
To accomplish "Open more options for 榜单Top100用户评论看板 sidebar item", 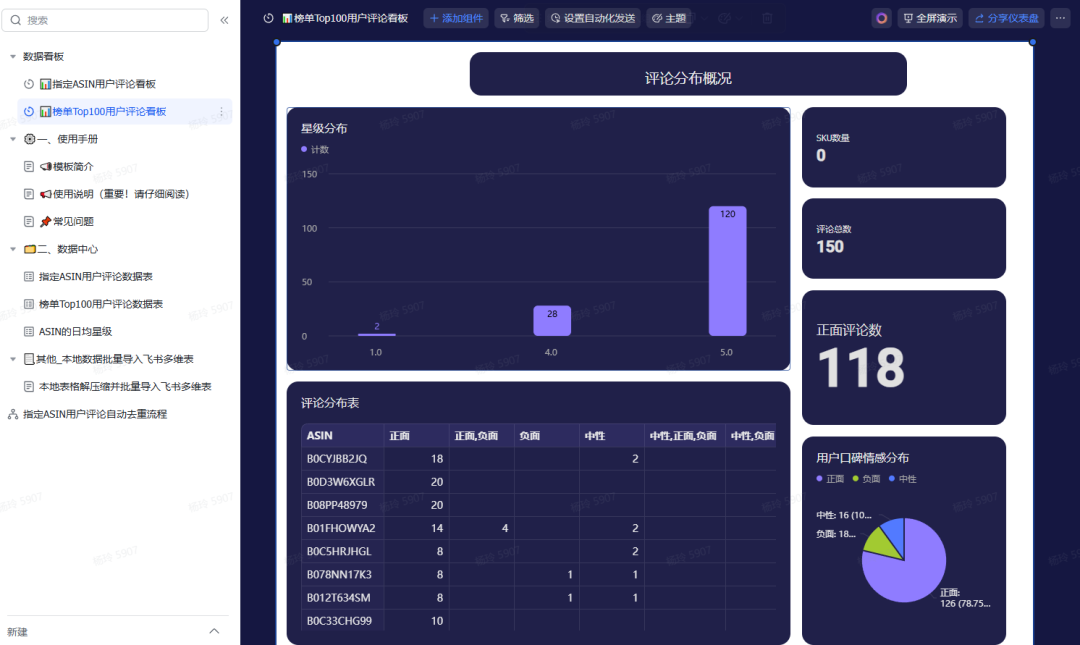I will coord(222,112).
